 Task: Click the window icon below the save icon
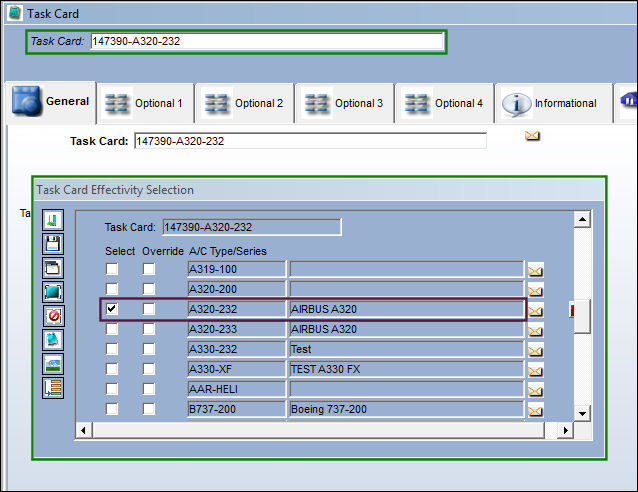pos(53,268)
